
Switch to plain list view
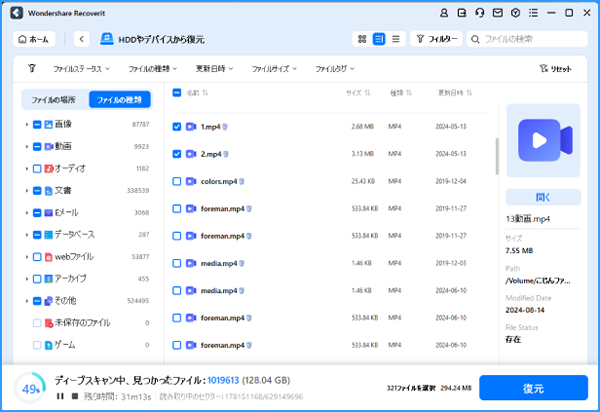396,39
